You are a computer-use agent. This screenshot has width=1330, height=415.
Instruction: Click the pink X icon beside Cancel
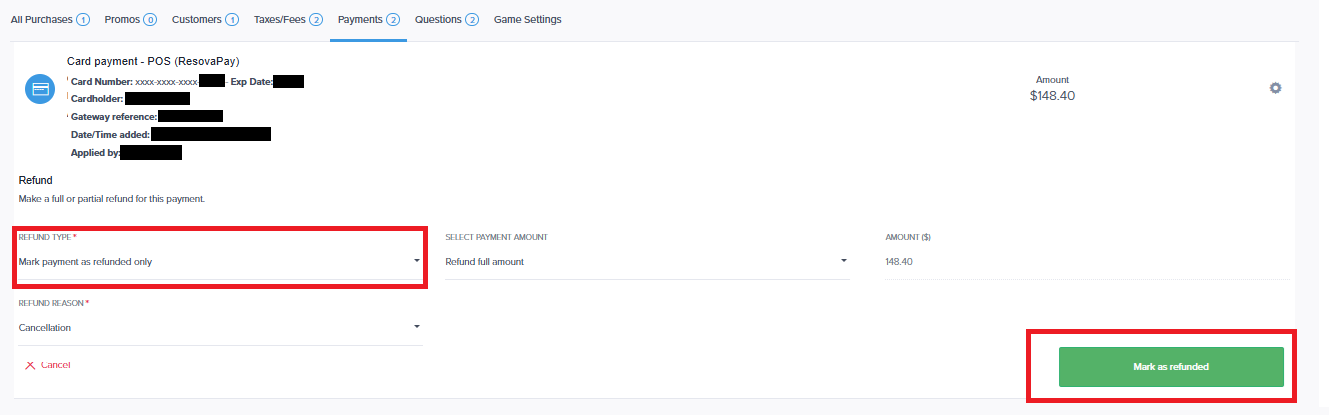coord(30,365)
